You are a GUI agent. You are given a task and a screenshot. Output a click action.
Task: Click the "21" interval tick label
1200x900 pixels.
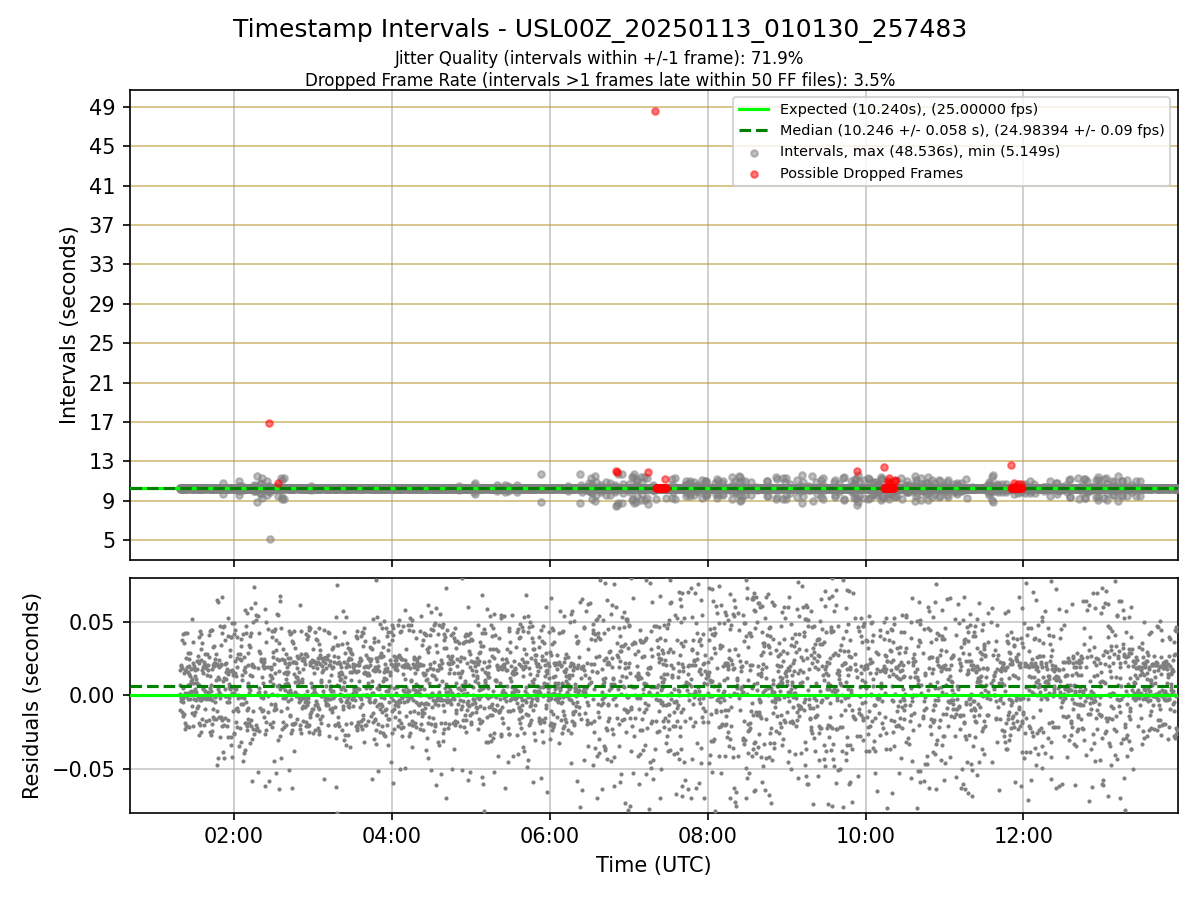pyautogui.click(x=104, y=383)
